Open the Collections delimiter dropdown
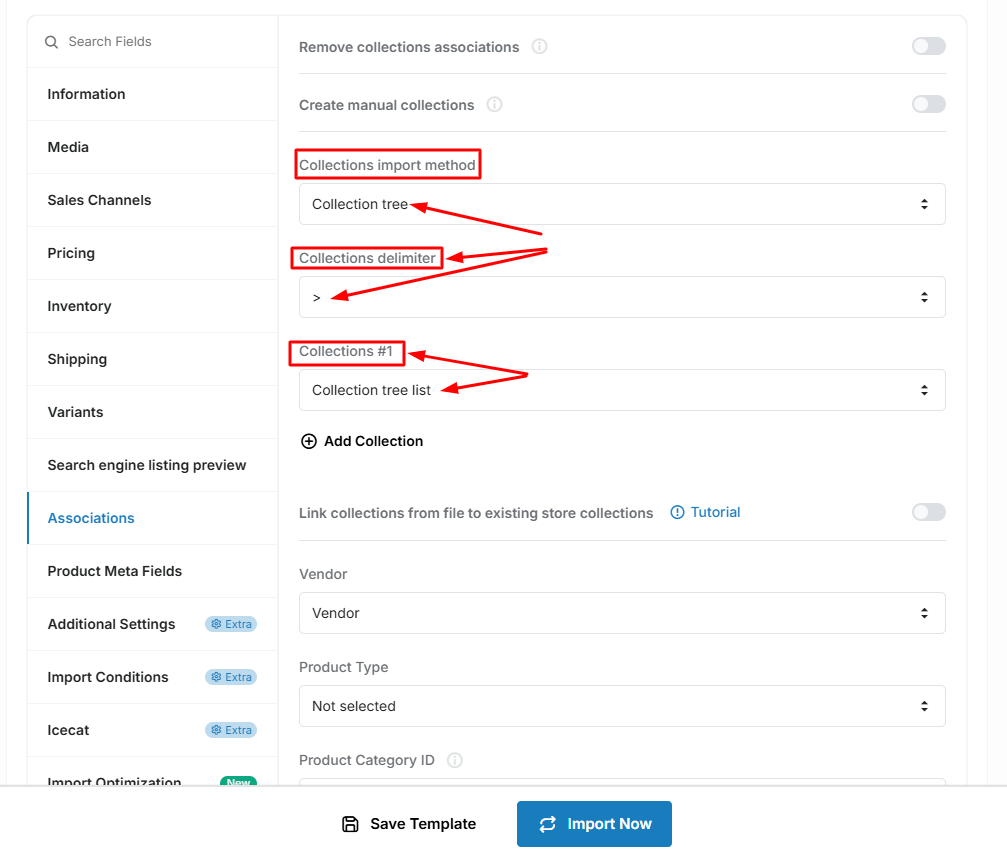The width and height of the screenshot is (1007, 853). click(x=622, y=297)
